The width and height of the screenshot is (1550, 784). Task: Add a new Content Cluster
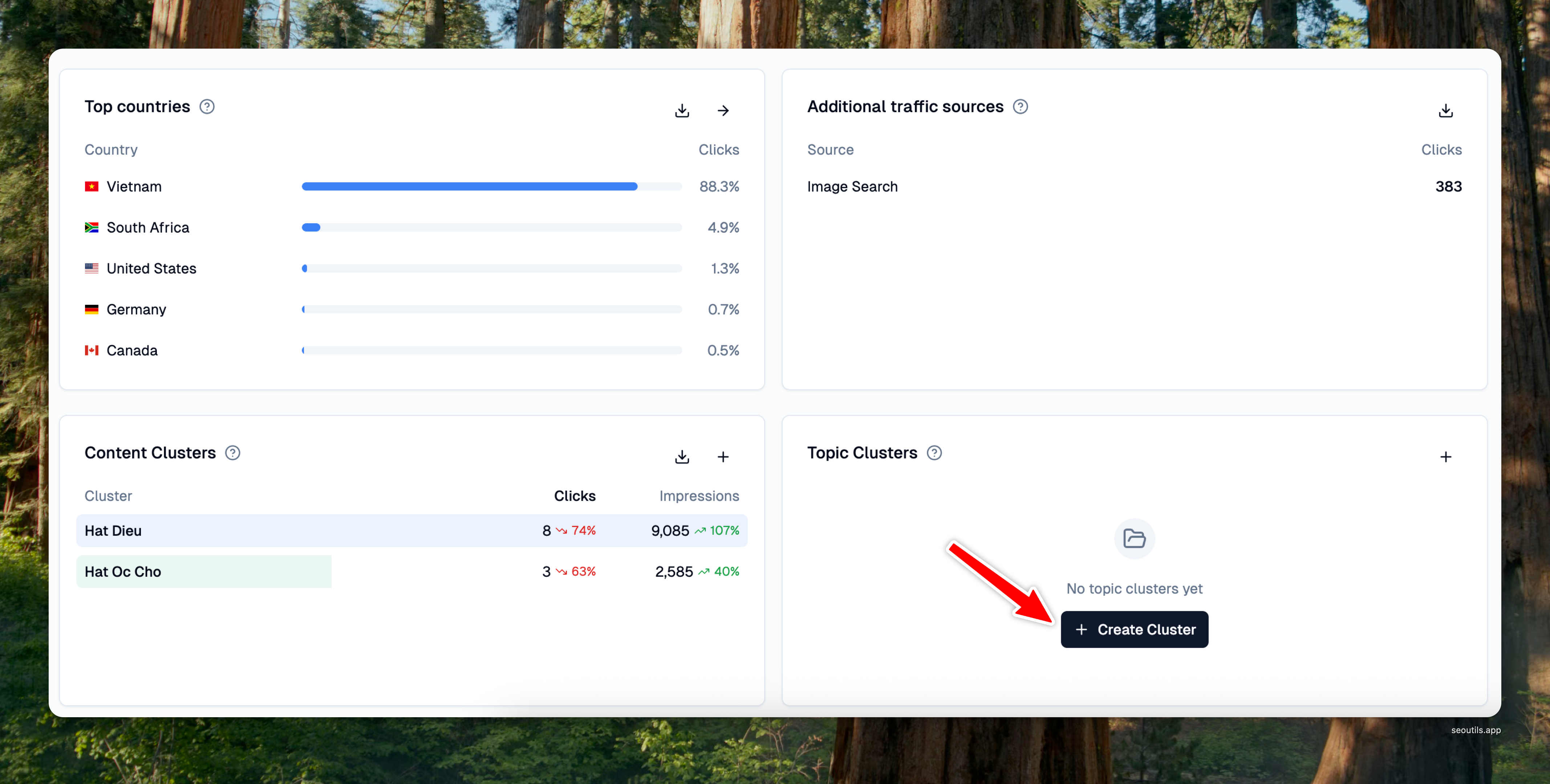click(723, 457)
